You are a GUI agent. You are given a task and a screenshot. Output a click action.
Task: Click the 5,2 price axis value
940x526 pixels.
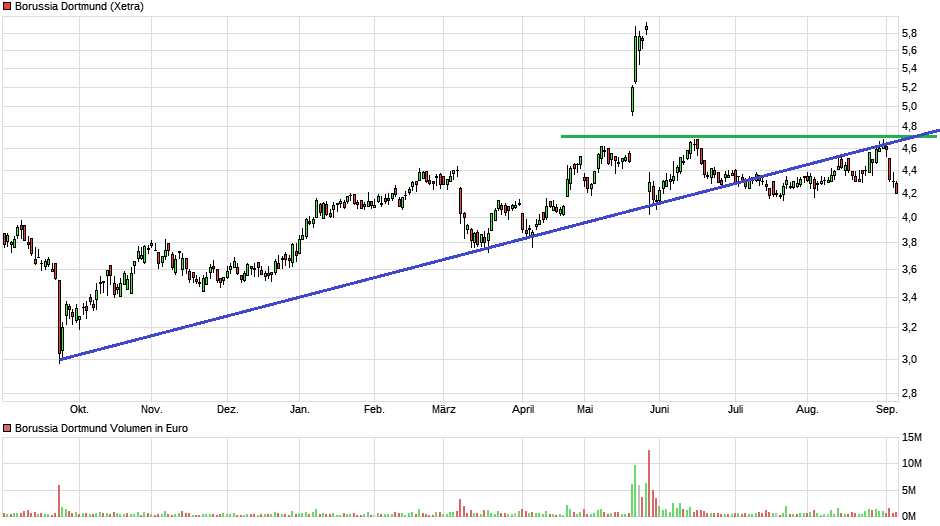click(909, 88)
